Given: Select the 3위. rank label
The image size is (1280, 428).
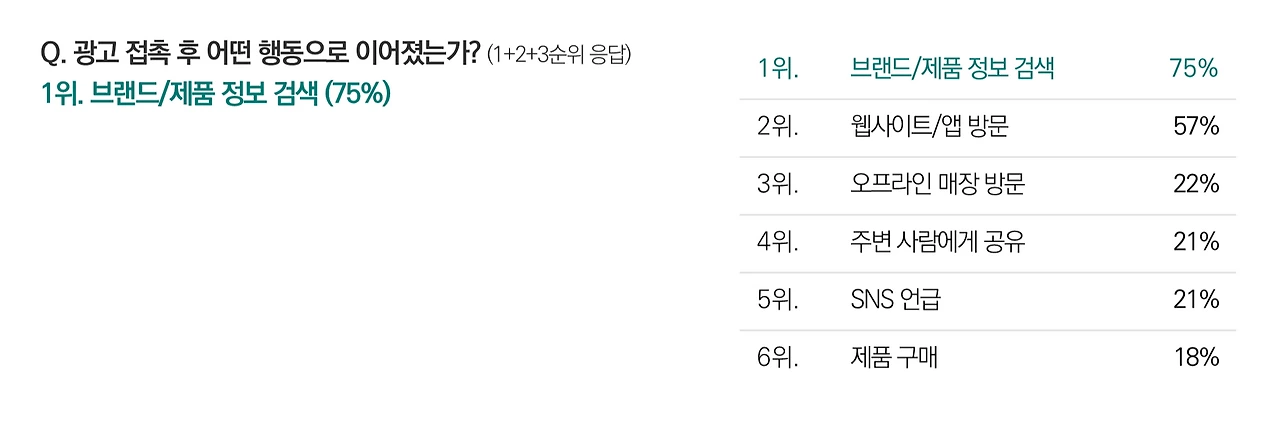Looking at the screenshot, I should [x=778, y=185].
